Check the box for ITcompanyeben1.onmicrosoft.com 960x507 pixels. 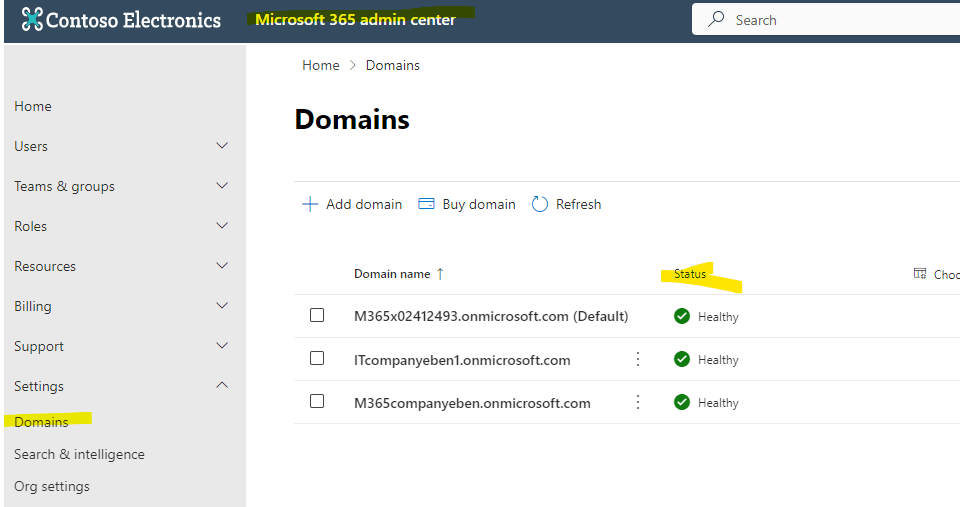pyautogui.click(x=317, y=358)
